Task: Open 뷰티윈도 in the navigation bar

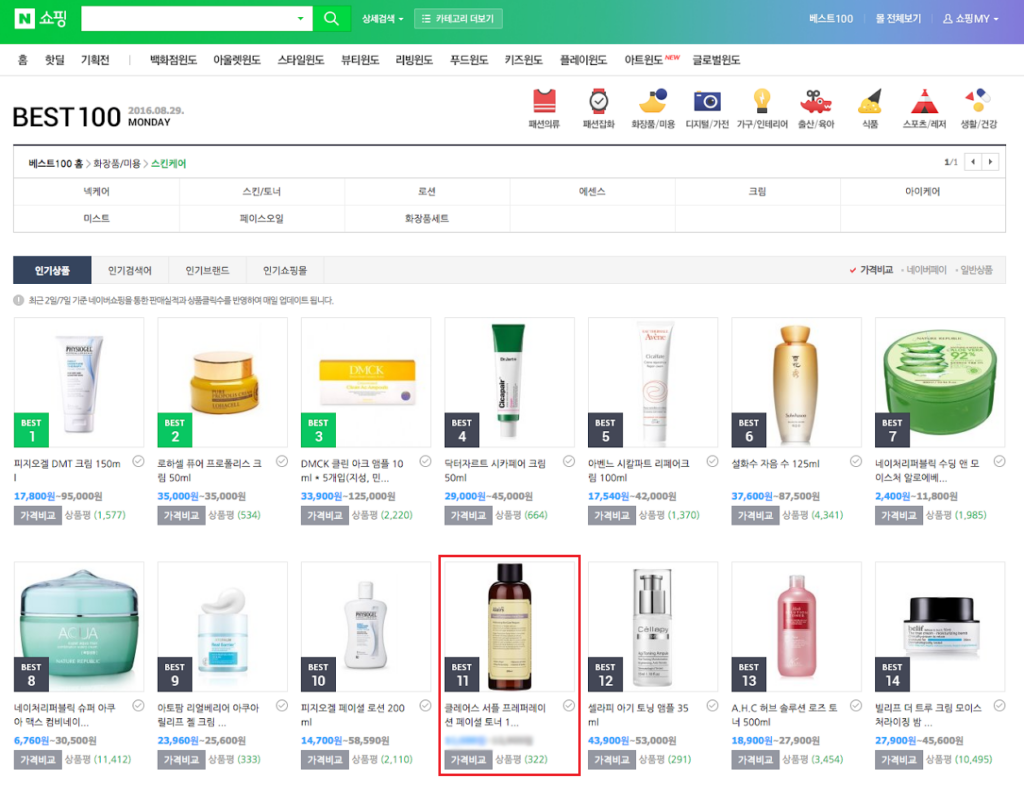Action: (x=360, y=60)
